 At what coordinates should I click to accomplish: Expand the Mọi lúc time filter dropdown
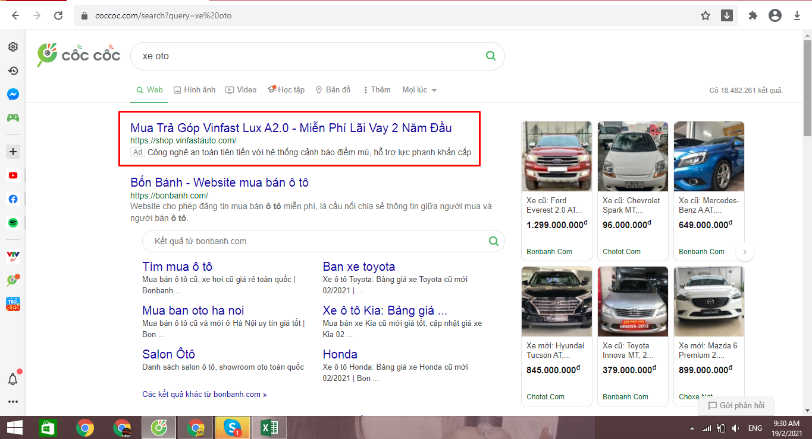coord(419,90)
